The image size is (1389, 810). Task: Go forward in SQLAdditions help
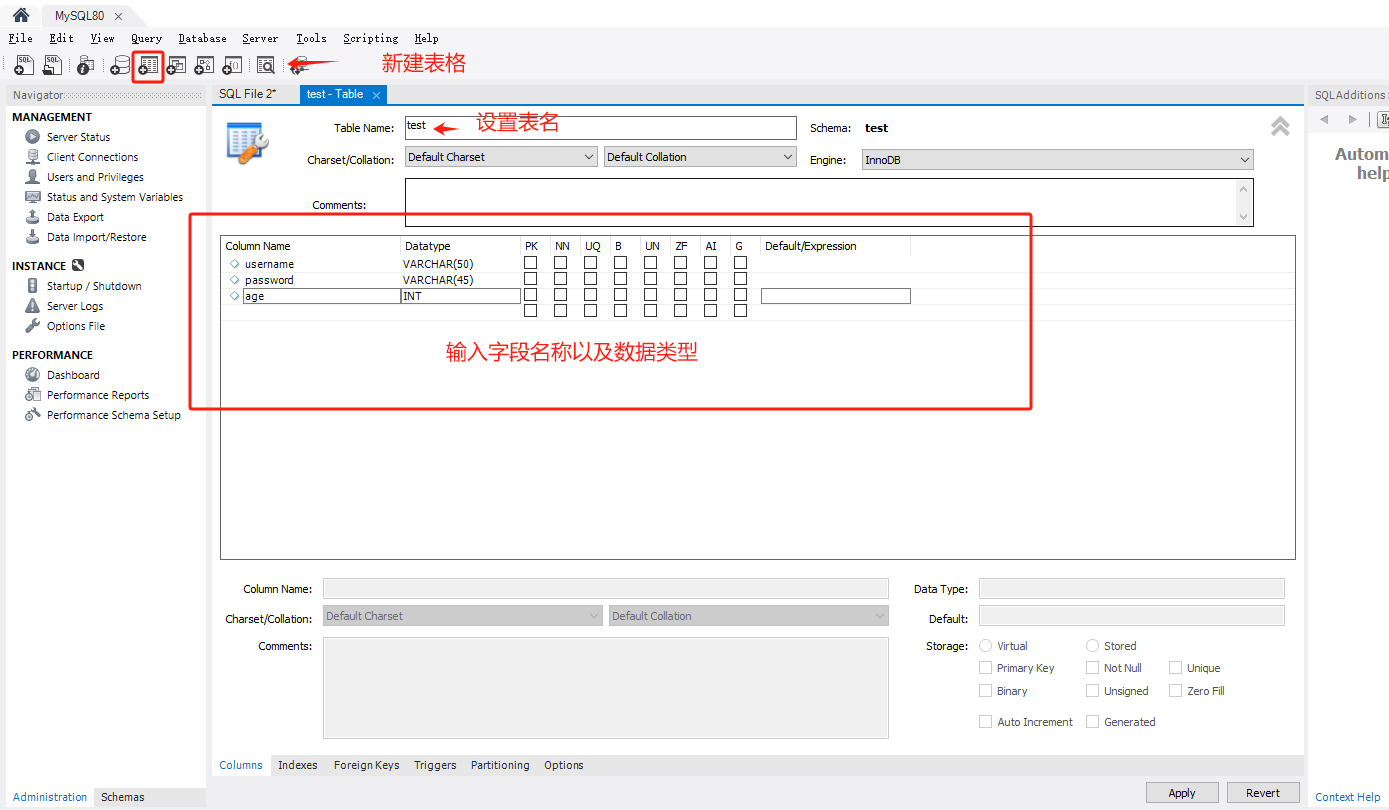pos(1353,120)
